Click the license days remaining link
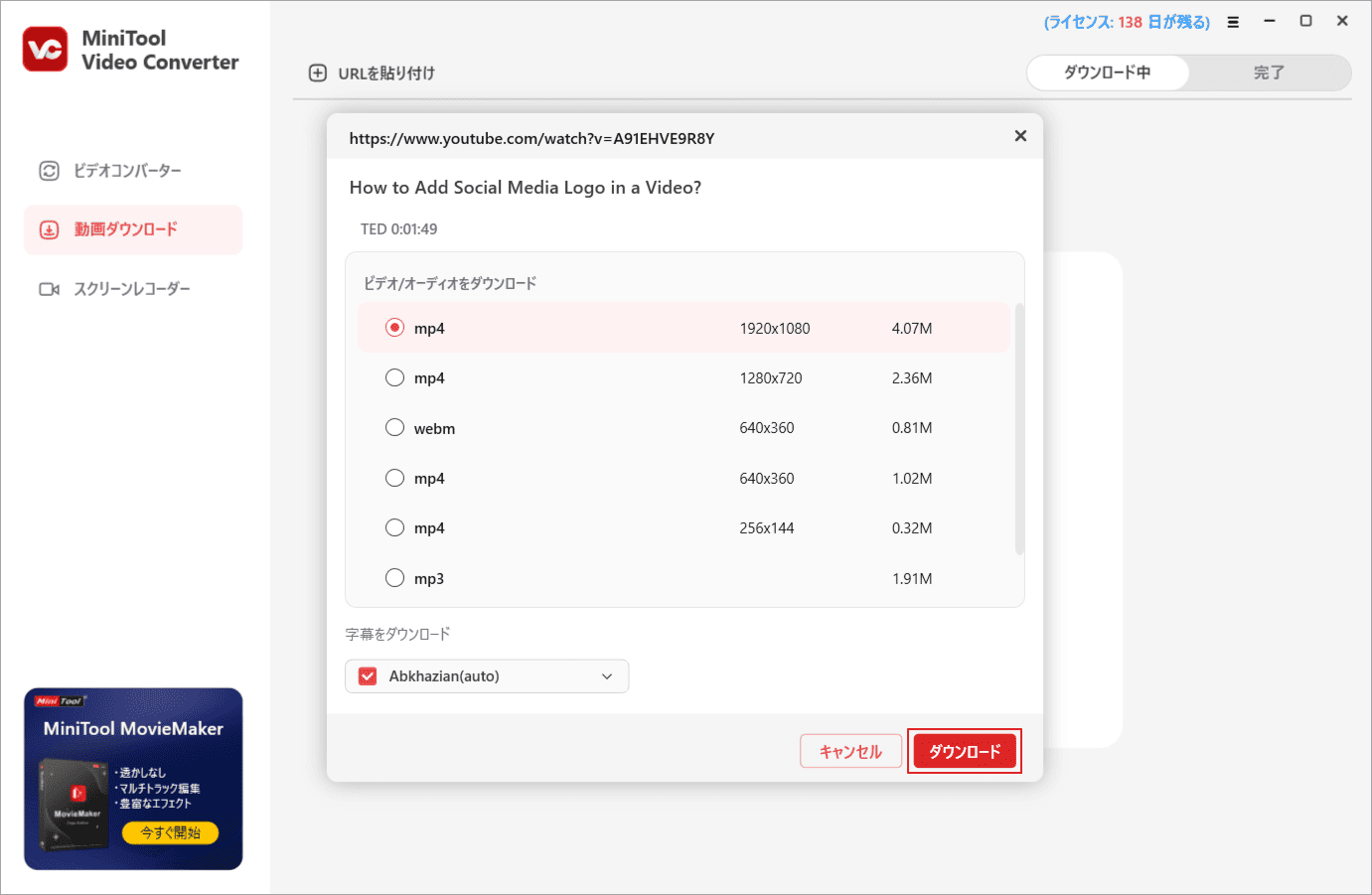The height and width of the screenshot is (895, 1372). [1127, 22]
